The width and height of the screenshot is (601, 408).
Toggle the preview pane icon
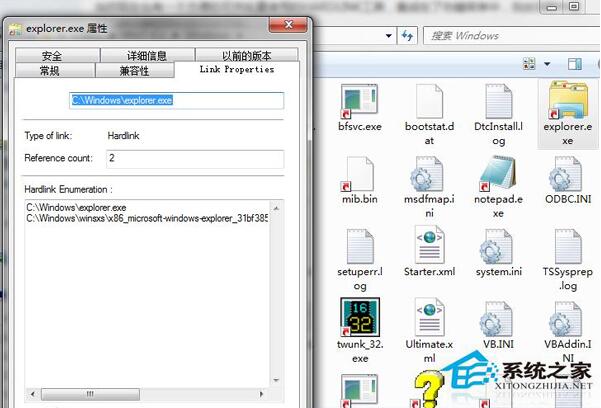[x=575, y=64]
